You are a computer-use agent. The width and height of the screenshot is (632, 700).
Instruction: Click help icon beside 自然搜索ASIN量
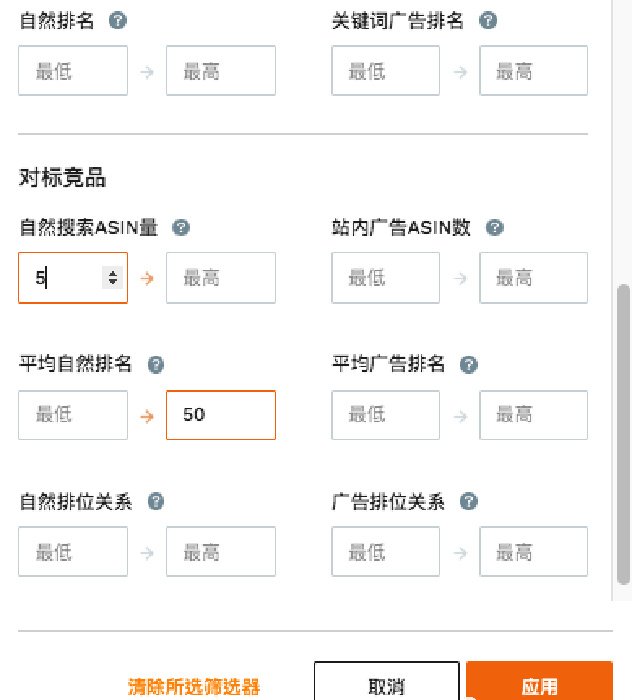tap(181, 228)
